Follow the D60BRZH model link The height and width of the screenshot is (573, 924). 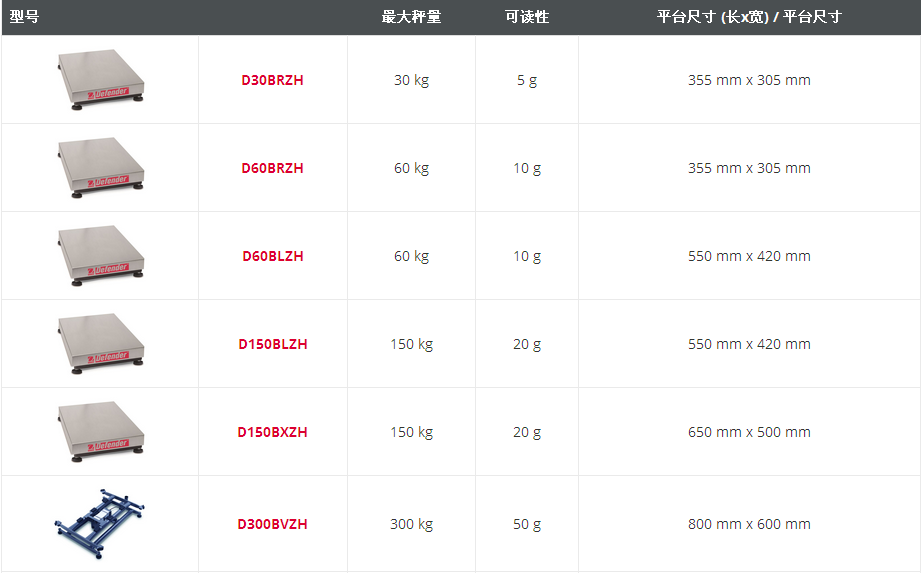pos(272,168)
